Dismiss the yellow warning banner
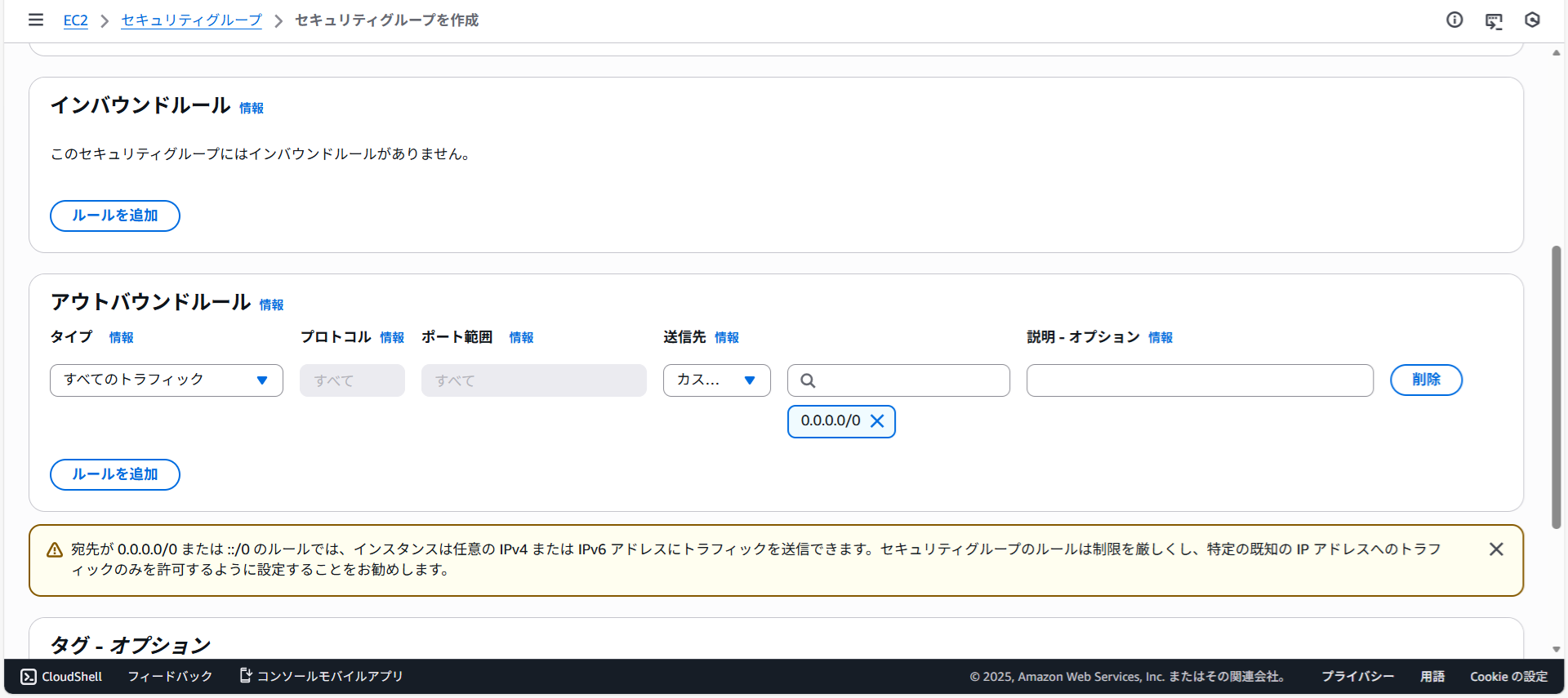Image resolution: width=1568 pixels, height=698 pixels. pos(1496,549)
